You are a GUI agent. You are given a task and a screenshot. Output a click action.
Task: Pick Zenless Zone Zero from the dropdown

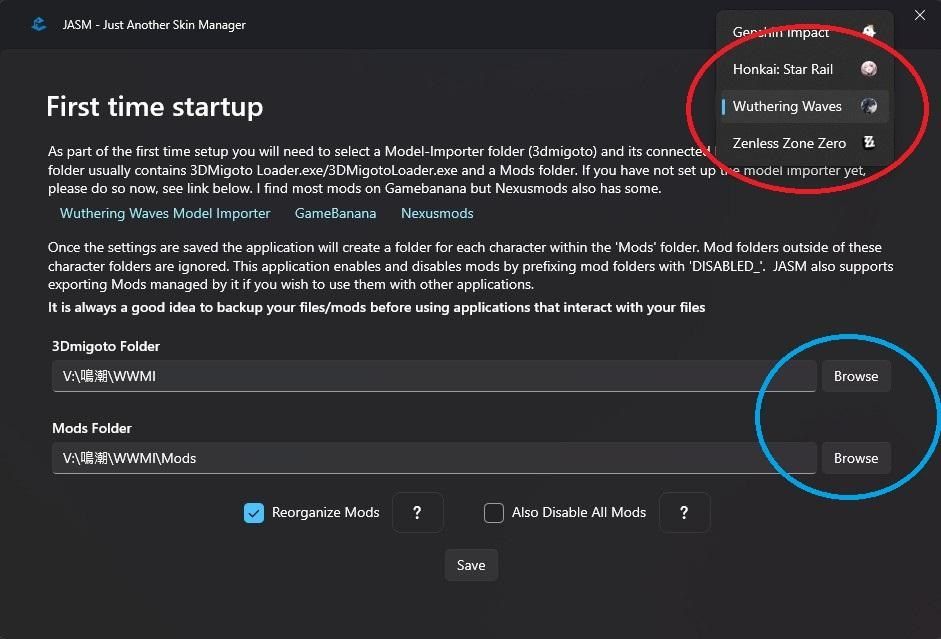789,143
